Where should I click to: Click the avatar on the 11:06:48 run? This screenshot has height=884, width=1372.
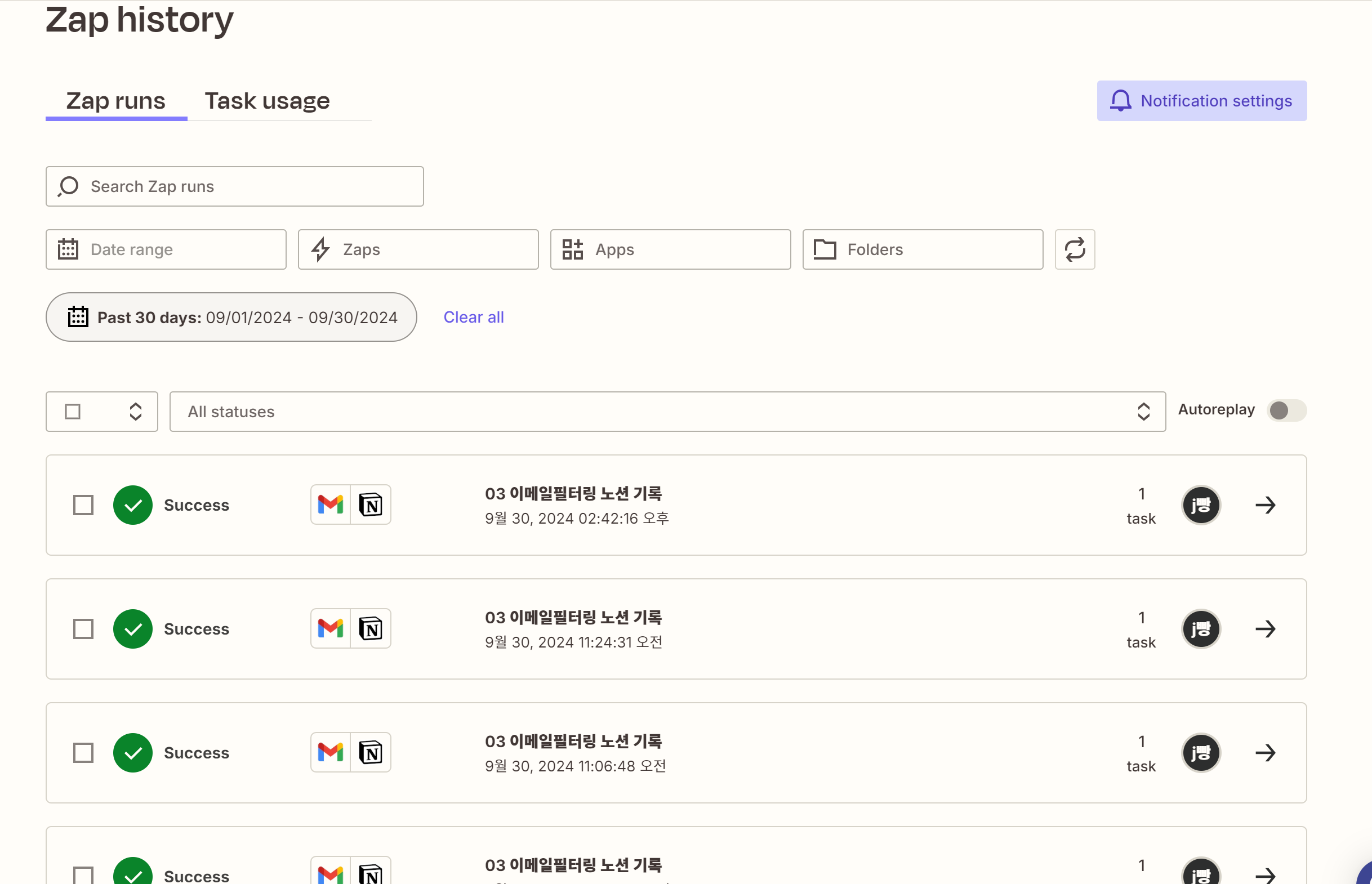coord(1200,753)
